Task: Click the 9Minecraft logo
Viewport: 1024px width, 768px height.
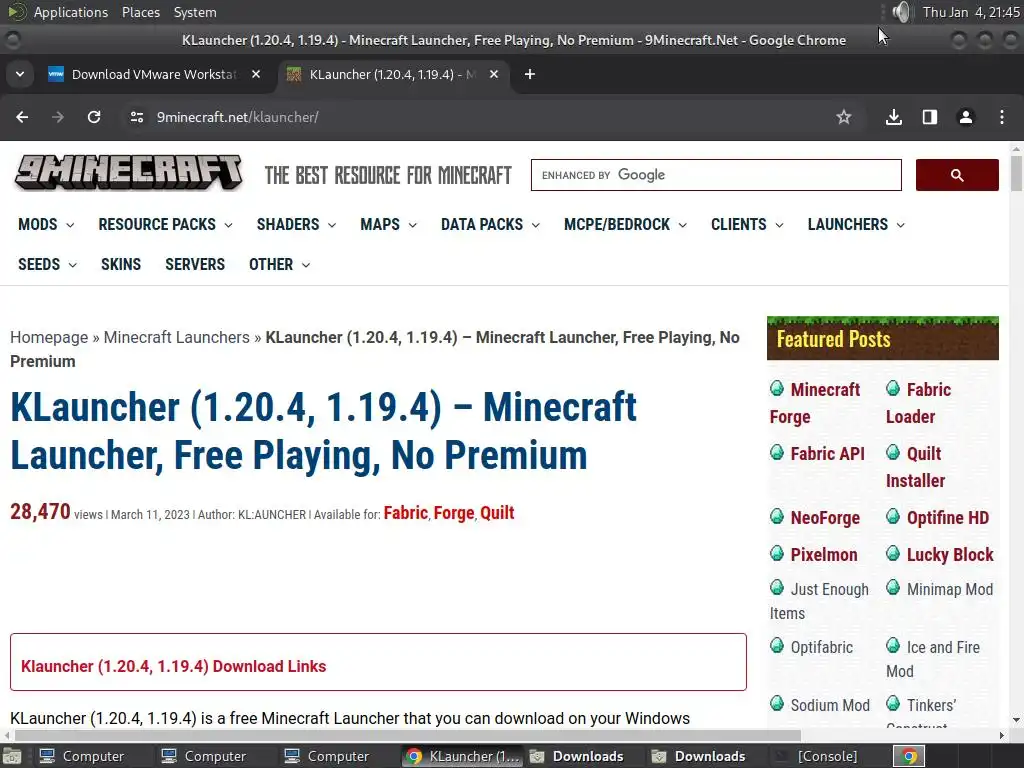Action: pyautogui.click(x=128, y=173)
